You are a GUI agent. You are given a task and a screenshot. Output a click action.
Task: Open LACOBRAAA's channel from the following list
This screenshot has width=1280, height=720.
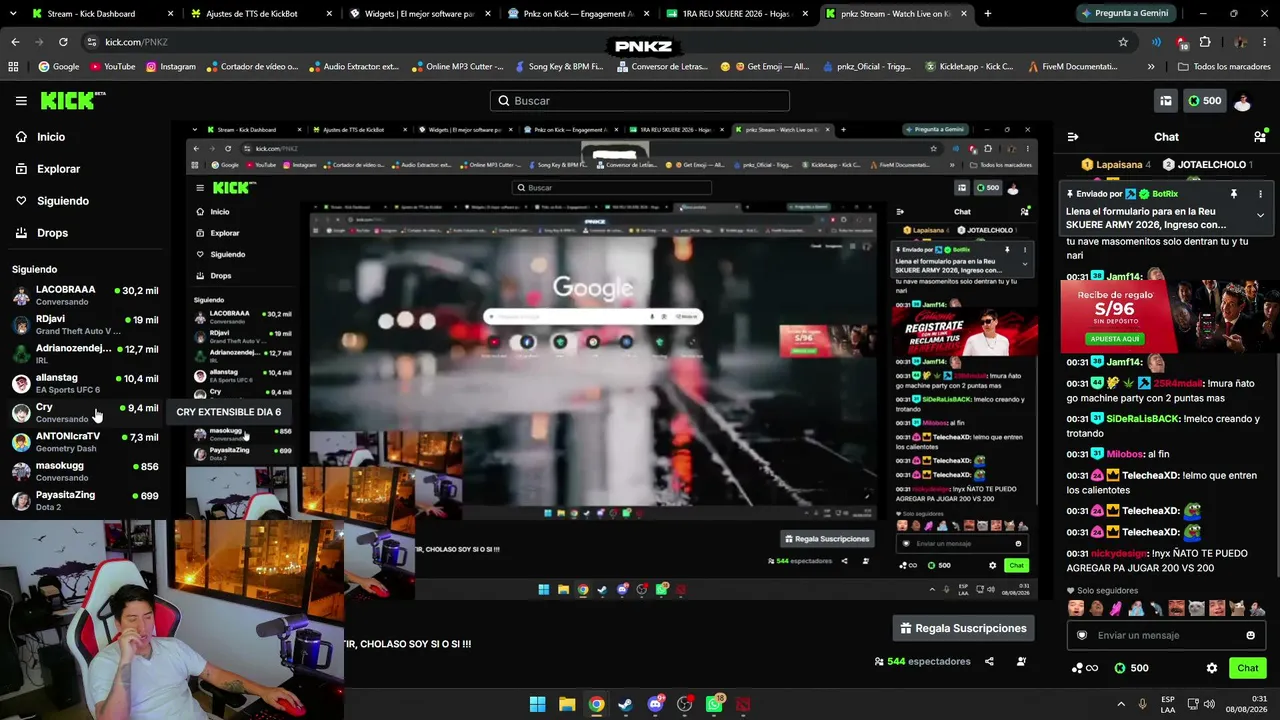85,295
